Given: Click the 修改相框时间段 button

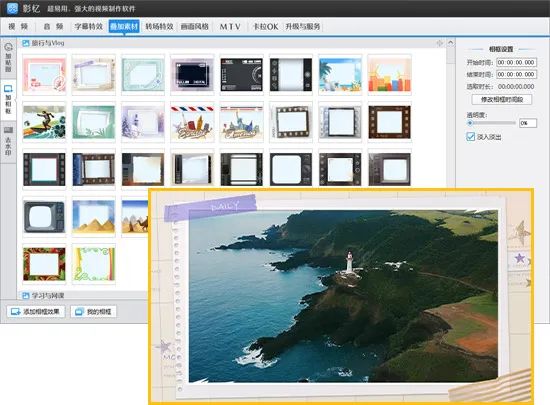Looking at the screenshot, I should 502,100.
